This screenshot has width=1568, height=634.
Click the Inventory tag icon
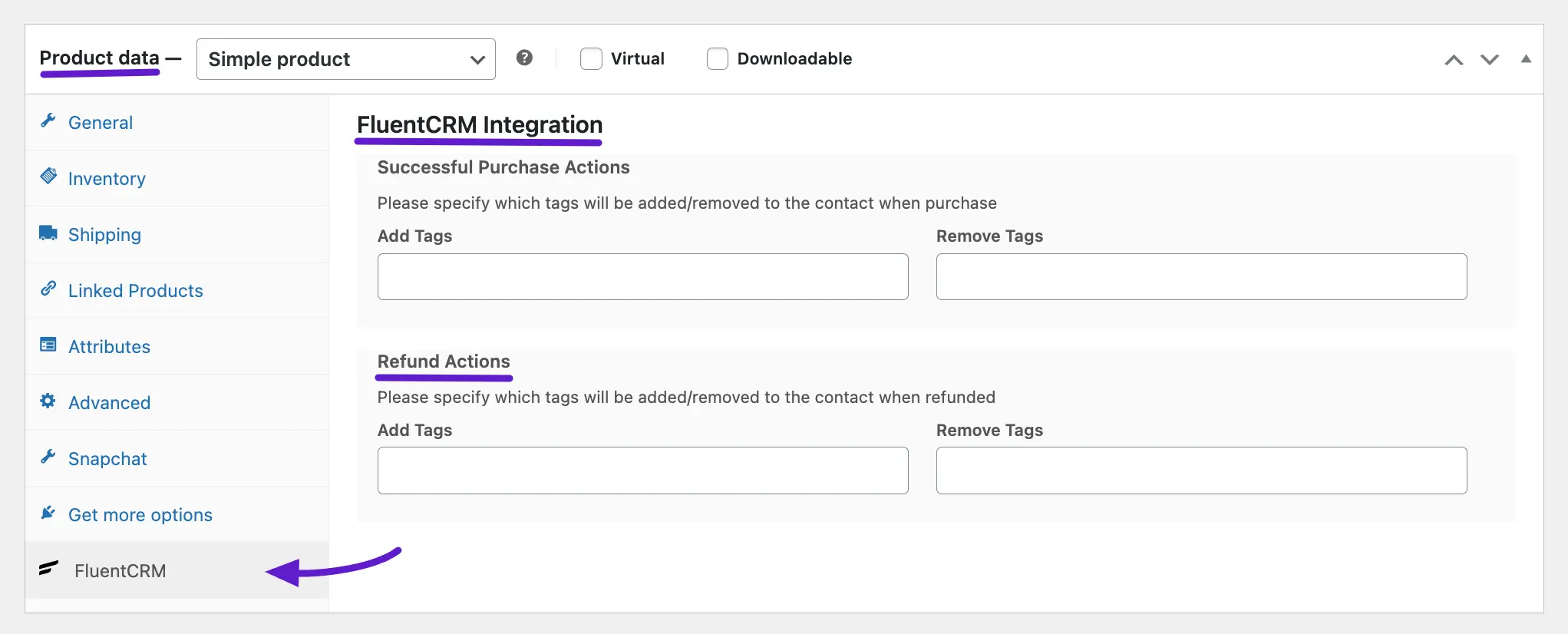pos(48,177)
